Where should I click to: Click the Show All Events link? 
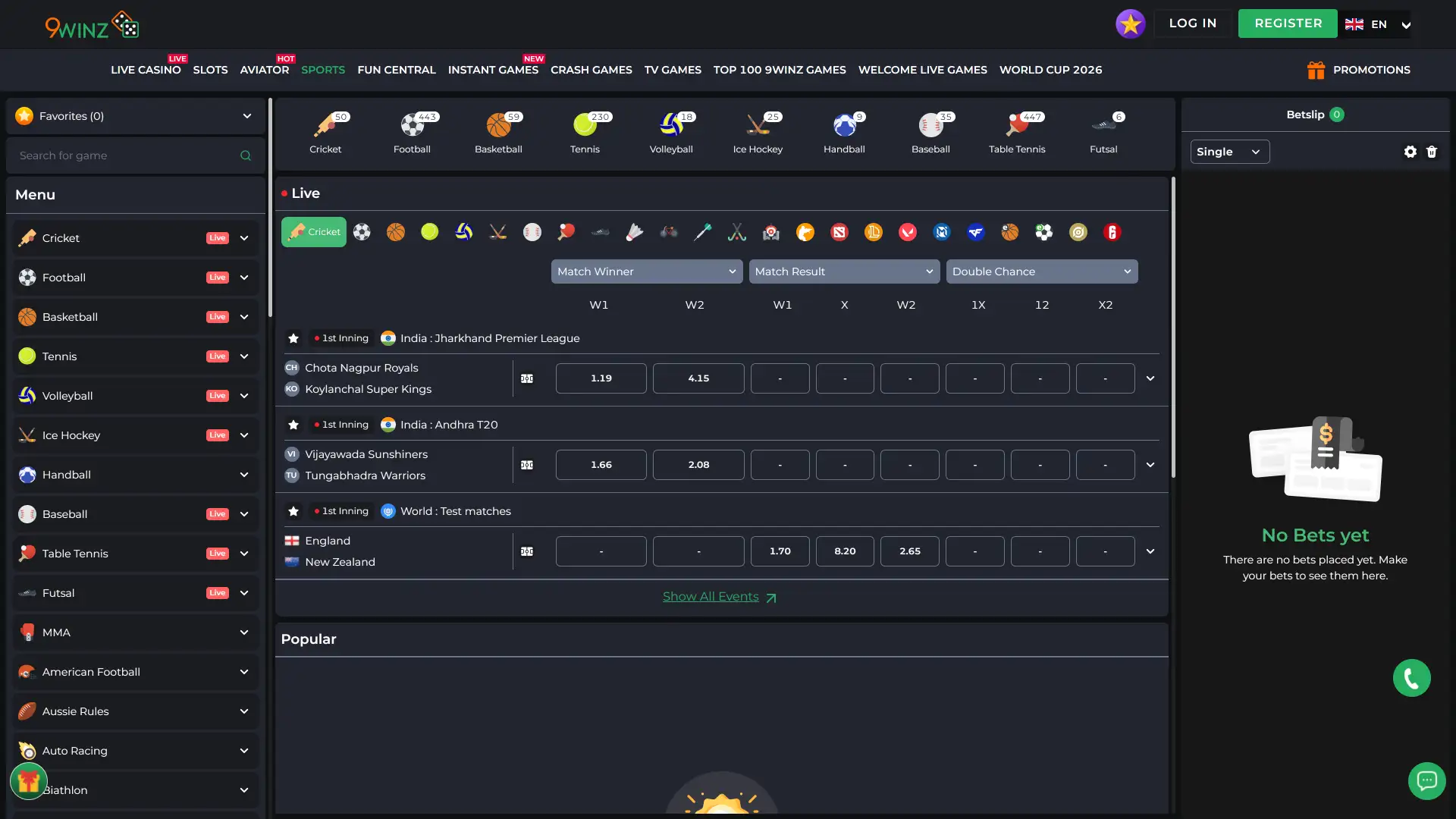pyautogui.click(x=720, y=597)
